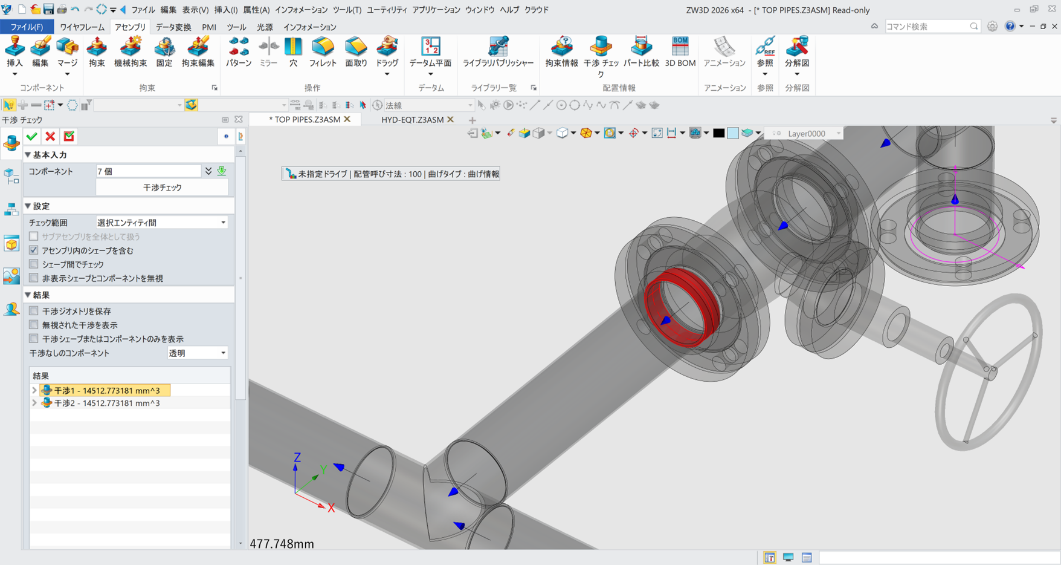Image resolution: width=1061 pixels, height=565 pixels.
Task: Collapse the 設定 section
Action: [28, 206]
